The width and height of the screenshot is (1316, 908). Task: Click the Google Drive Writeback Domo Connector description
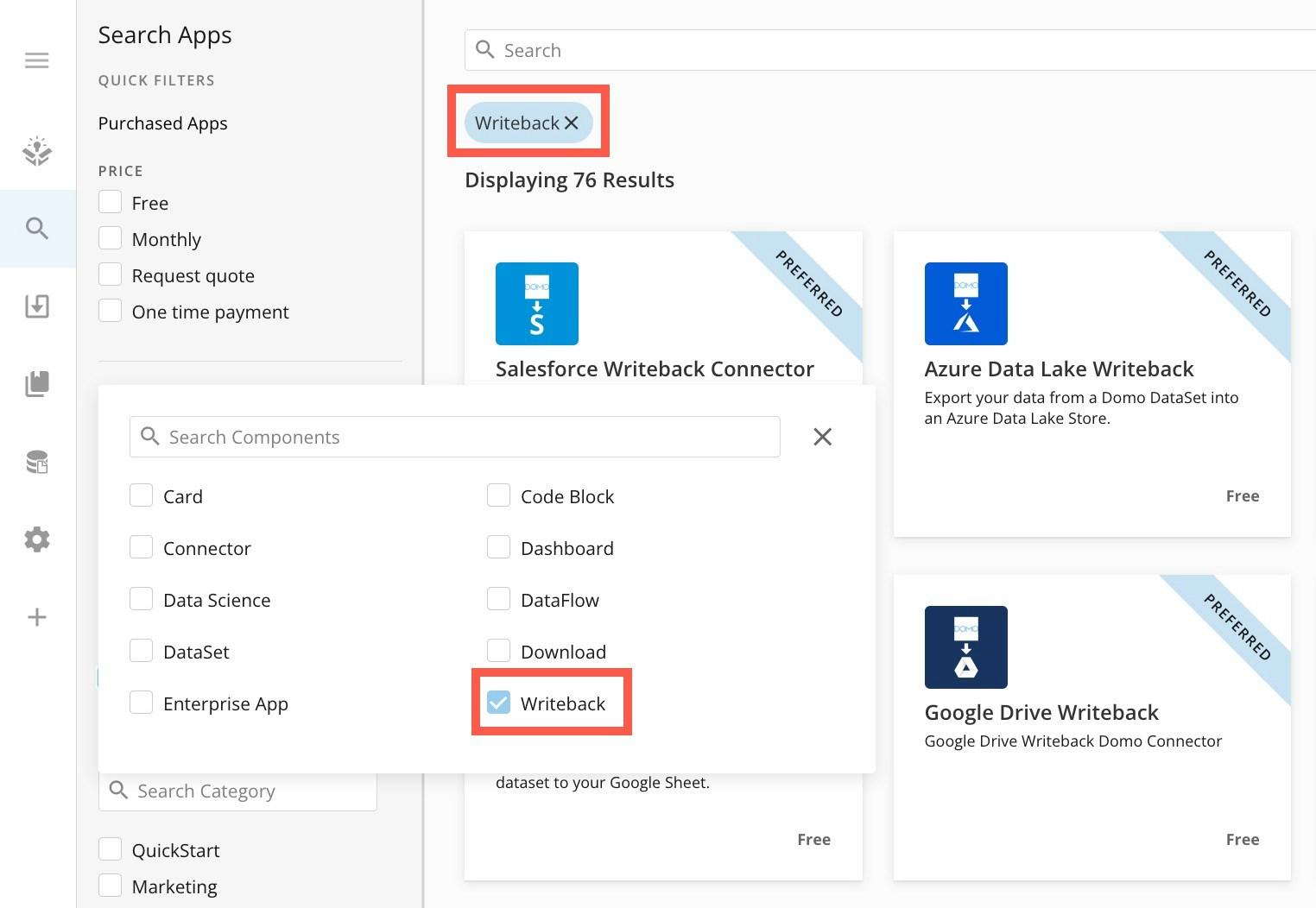coord(1073,741)
